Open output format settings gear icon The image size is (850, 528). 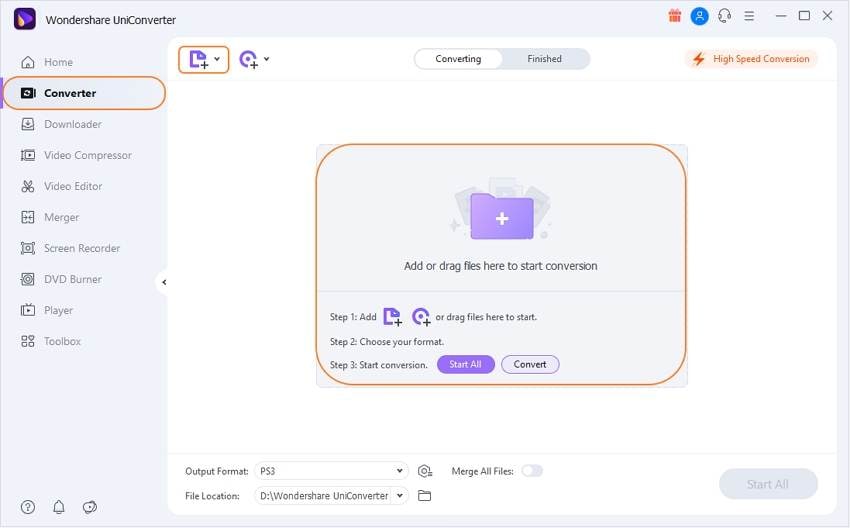pos(425,471)
